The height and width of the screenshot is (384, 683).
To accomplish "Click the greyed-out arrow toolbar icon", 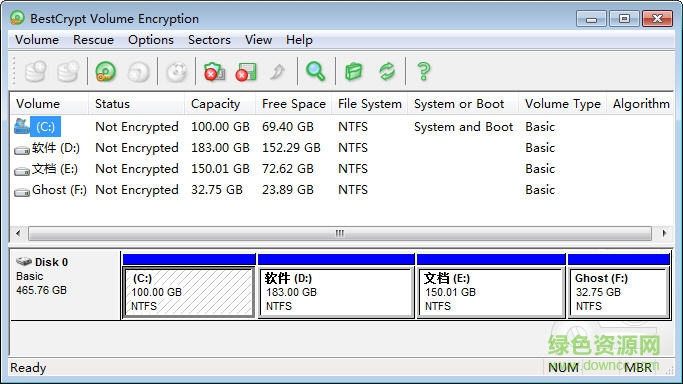I will [277, 72].
